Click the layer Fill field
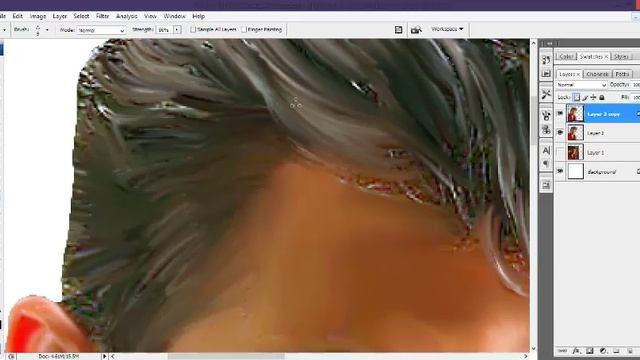The image size is (640, 360). click(x=635, y=97)
